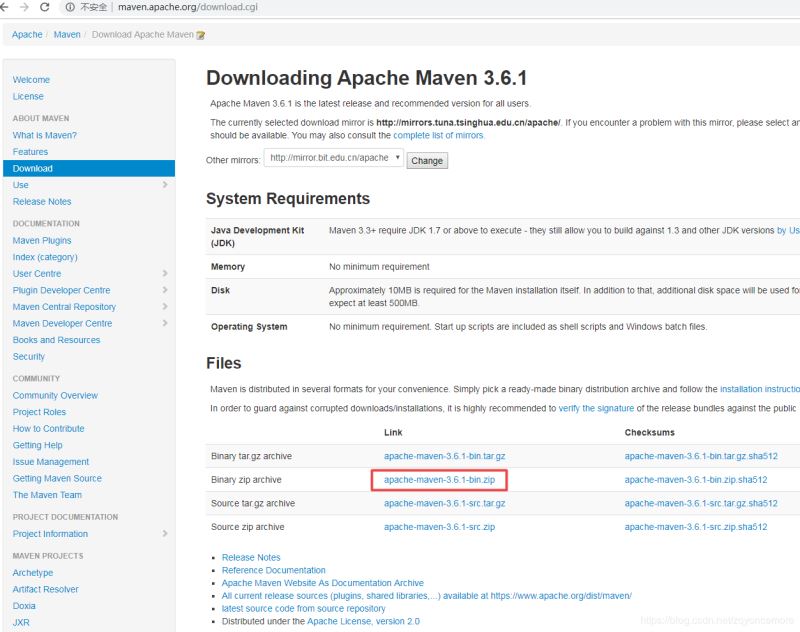
Task: Open Getting Maven Source sidebar link
Action: [57, 478]
